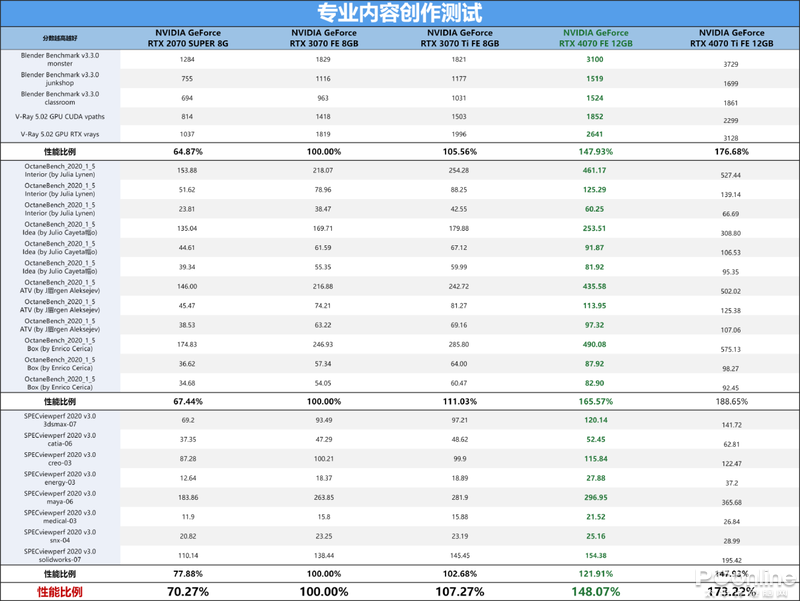Image resolution: width=800 pixels, height=601 pixels.
Task: Select the value 755 in junkshop row
Action: click(187, 79)
